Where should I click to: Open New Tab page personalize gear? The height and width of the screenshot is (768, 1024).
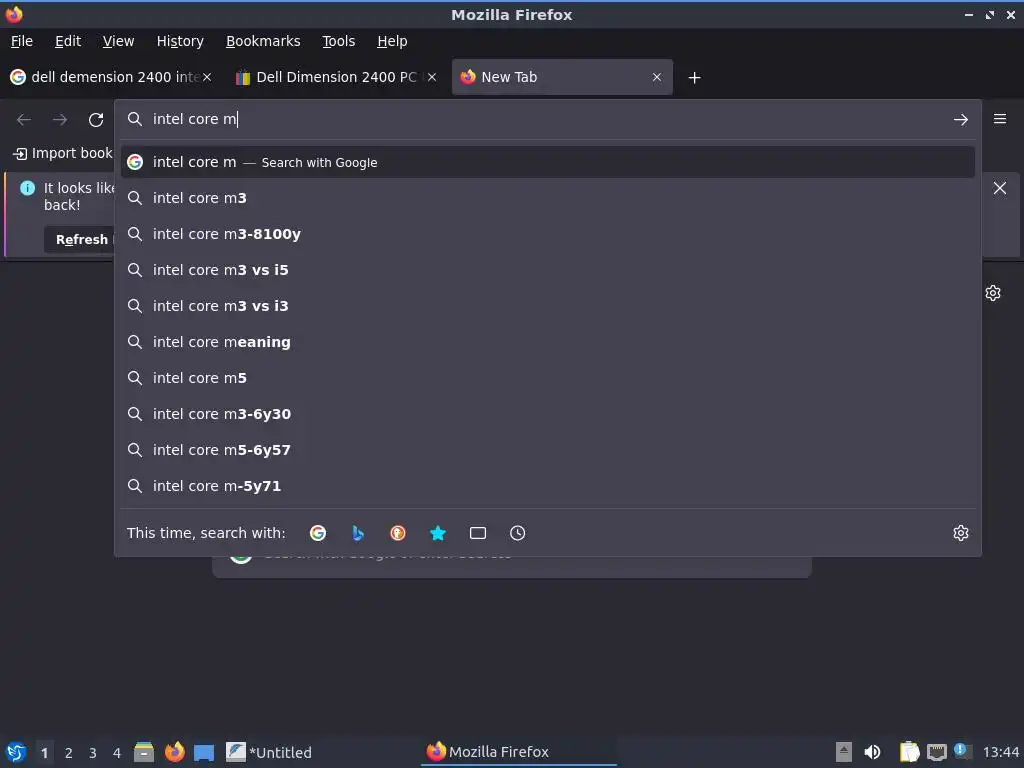(x=993, y=293)
